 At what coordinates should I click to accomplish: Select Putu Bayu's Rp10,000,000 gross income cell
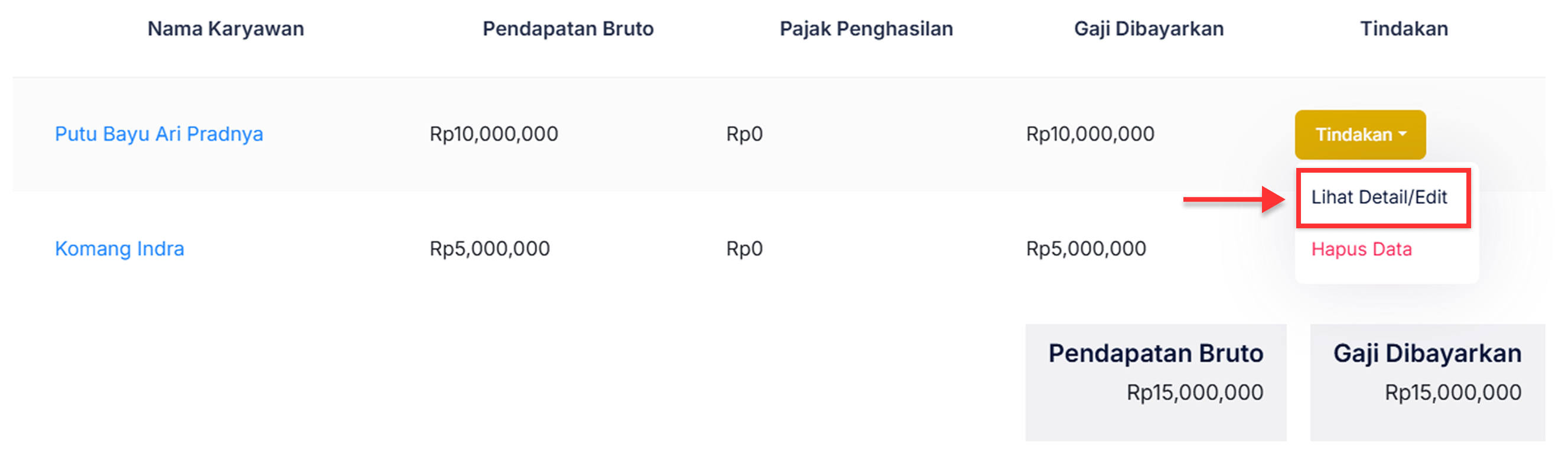[x=493, y=134]
